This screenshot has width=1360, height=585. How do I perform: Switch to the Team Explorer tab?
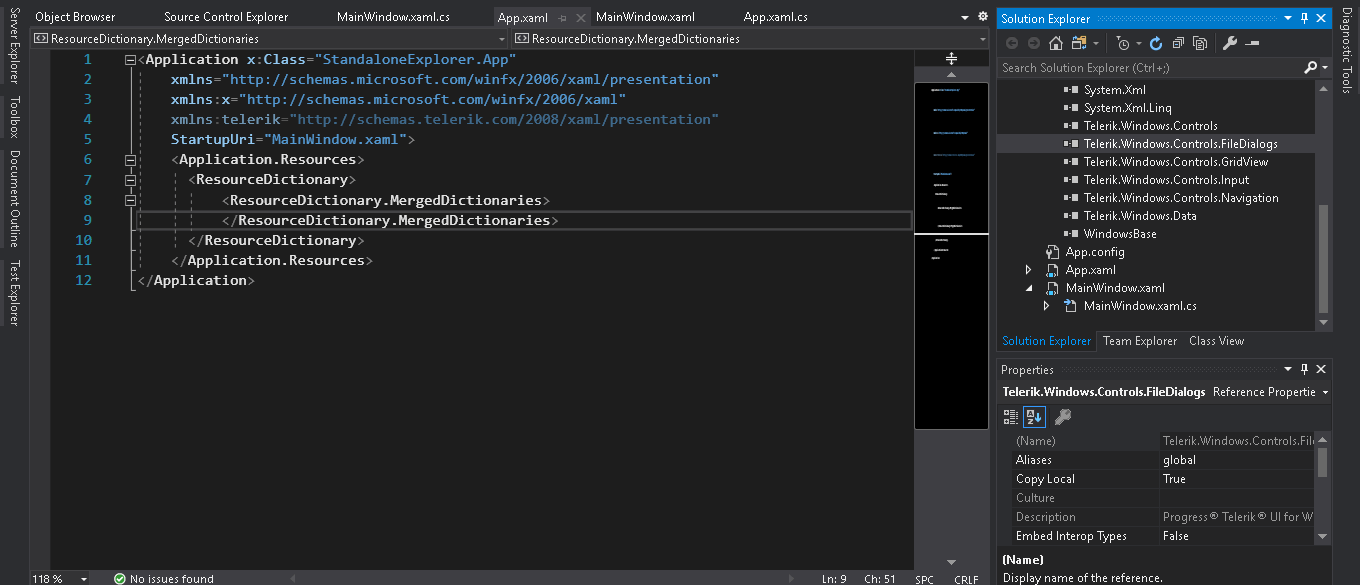[1140, 341]
